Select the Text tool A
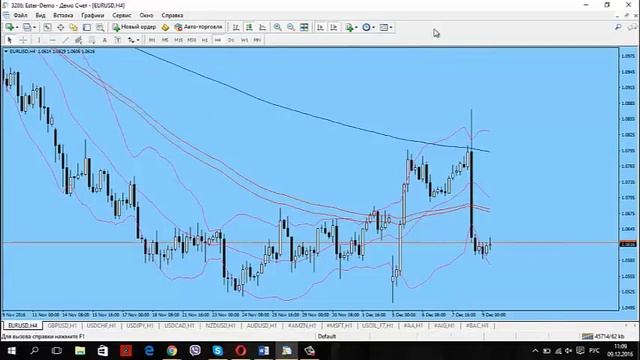This screenshot has height=360, width=640. coord(105,40)
